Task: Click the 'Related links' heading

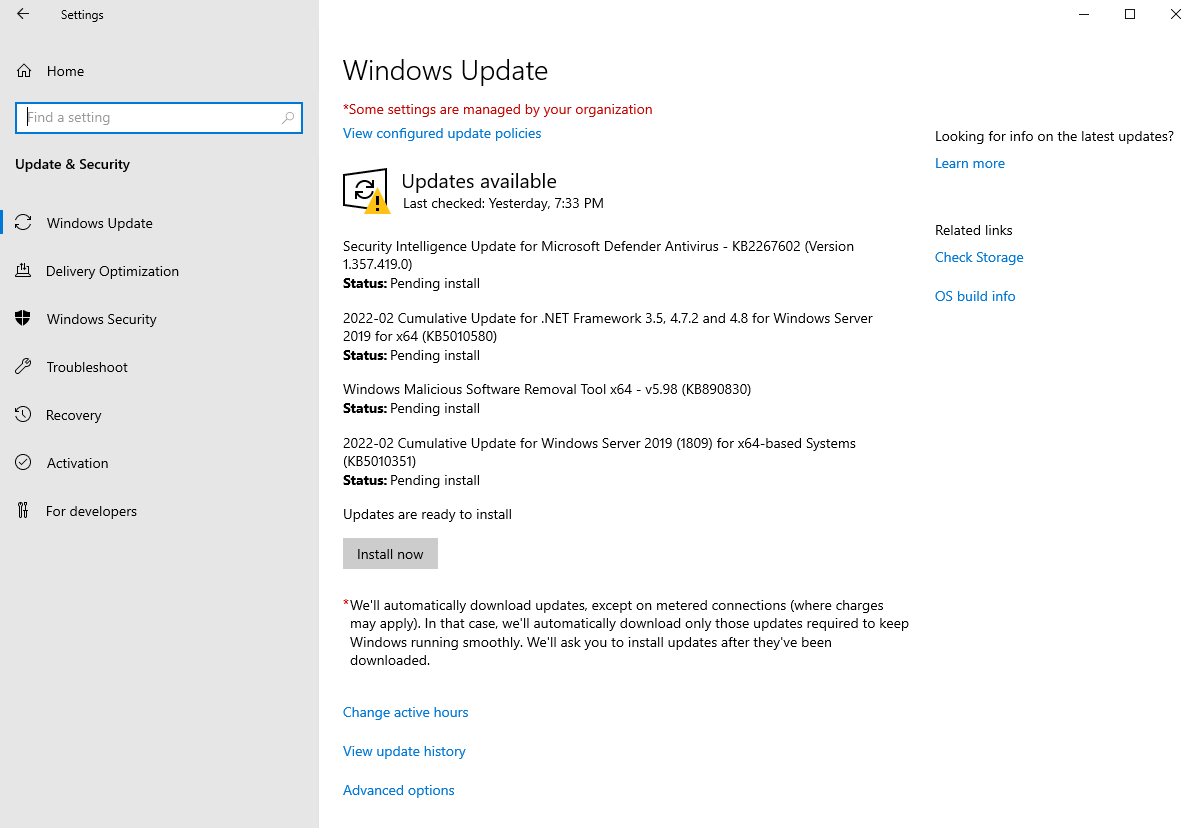Action: [x=973, y=231]
